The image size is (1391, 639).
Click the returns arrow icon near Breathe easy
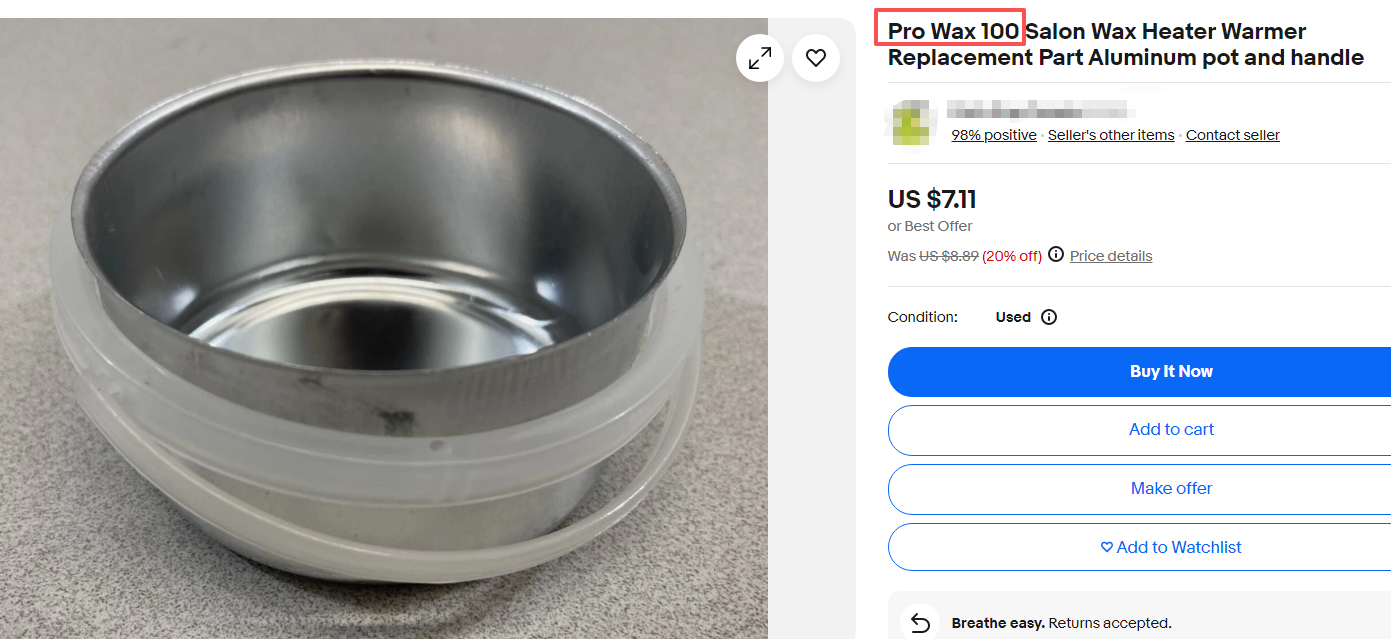920,623
